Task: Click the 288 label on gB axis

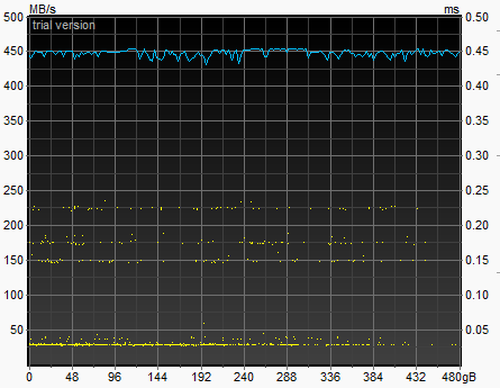Action: 286,377
